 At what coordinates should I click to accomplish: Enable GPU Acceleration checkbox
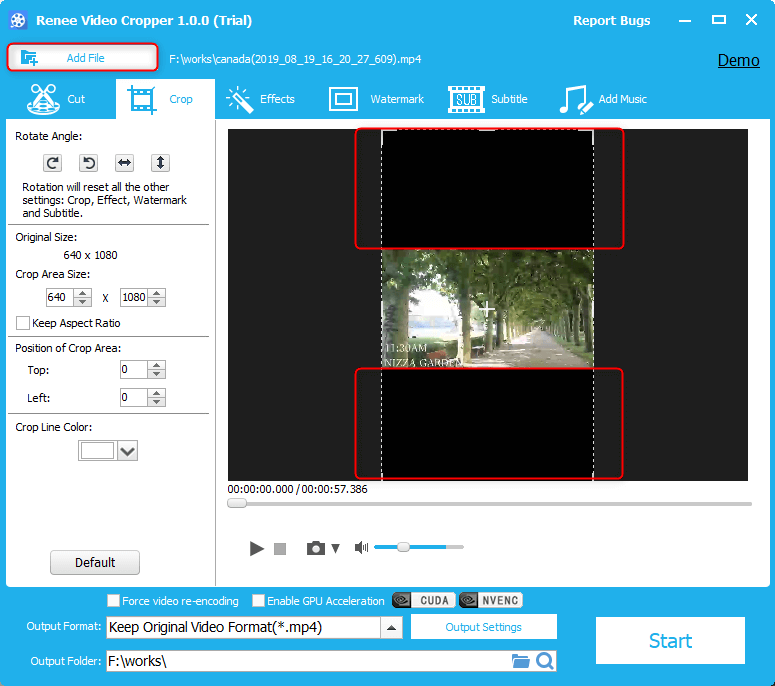259,601
